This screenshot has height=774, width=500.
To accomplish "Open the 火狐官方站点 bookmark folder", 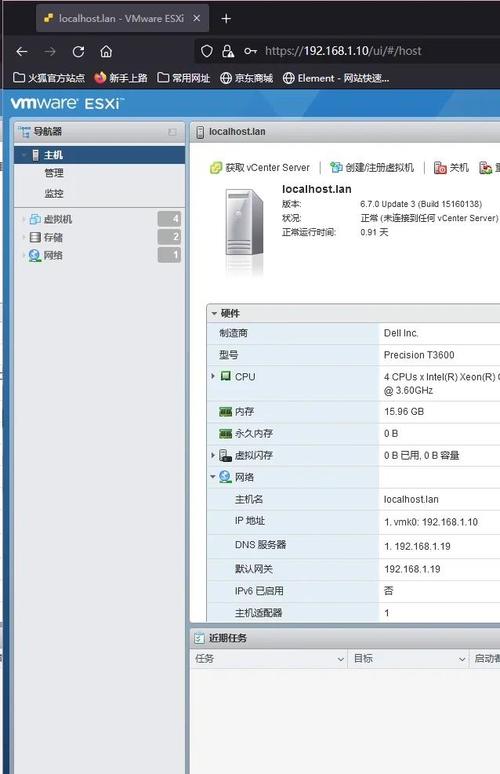I will 49,78.
